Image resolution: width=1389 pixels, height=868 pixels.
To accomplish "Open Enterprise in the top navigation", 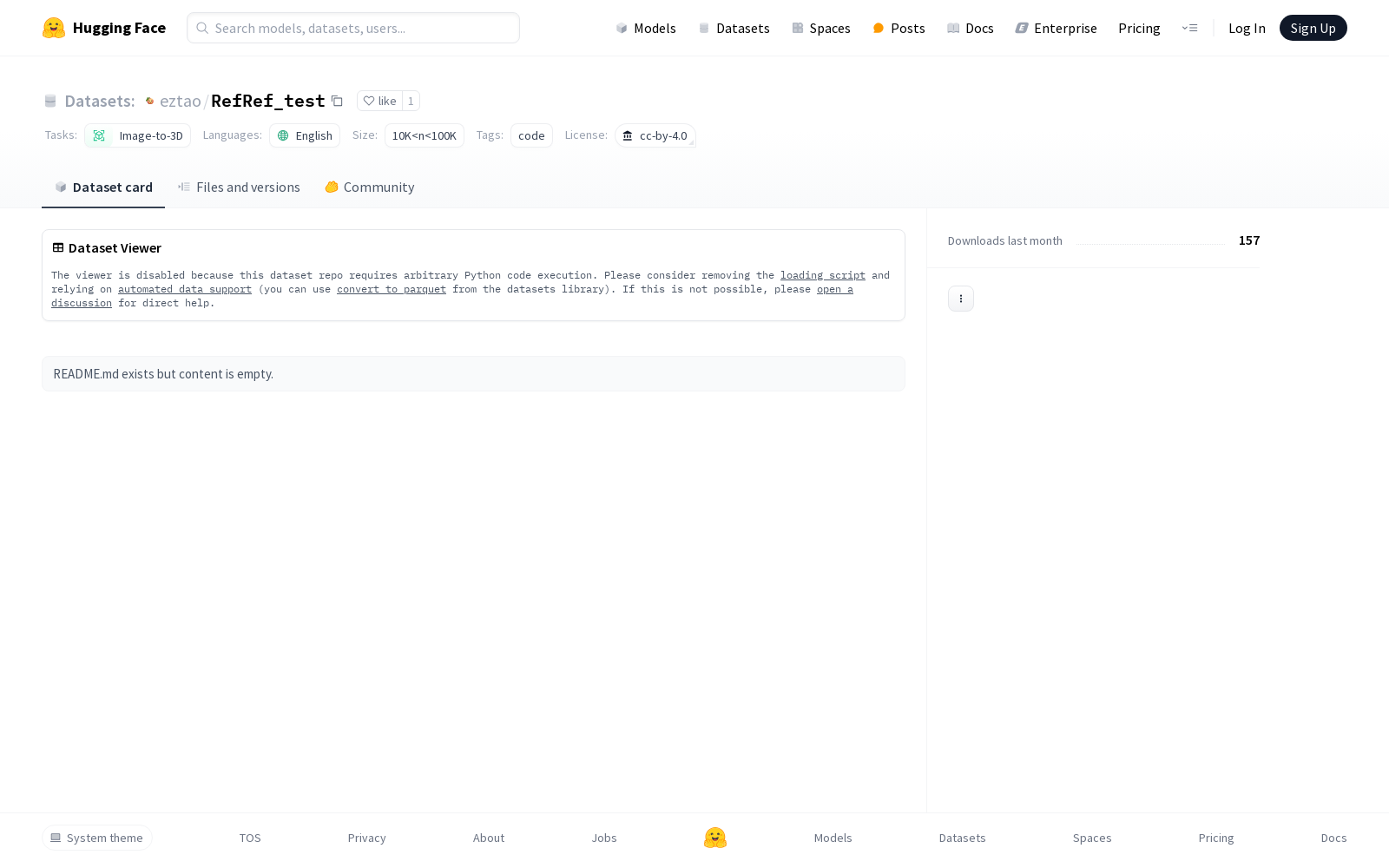I will [1057, 28].
